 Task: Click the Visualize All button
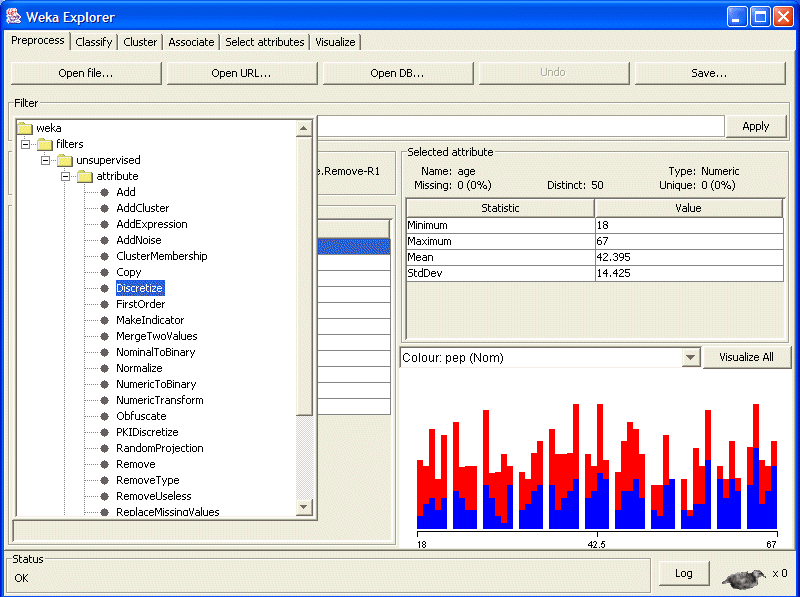point(746,357)
